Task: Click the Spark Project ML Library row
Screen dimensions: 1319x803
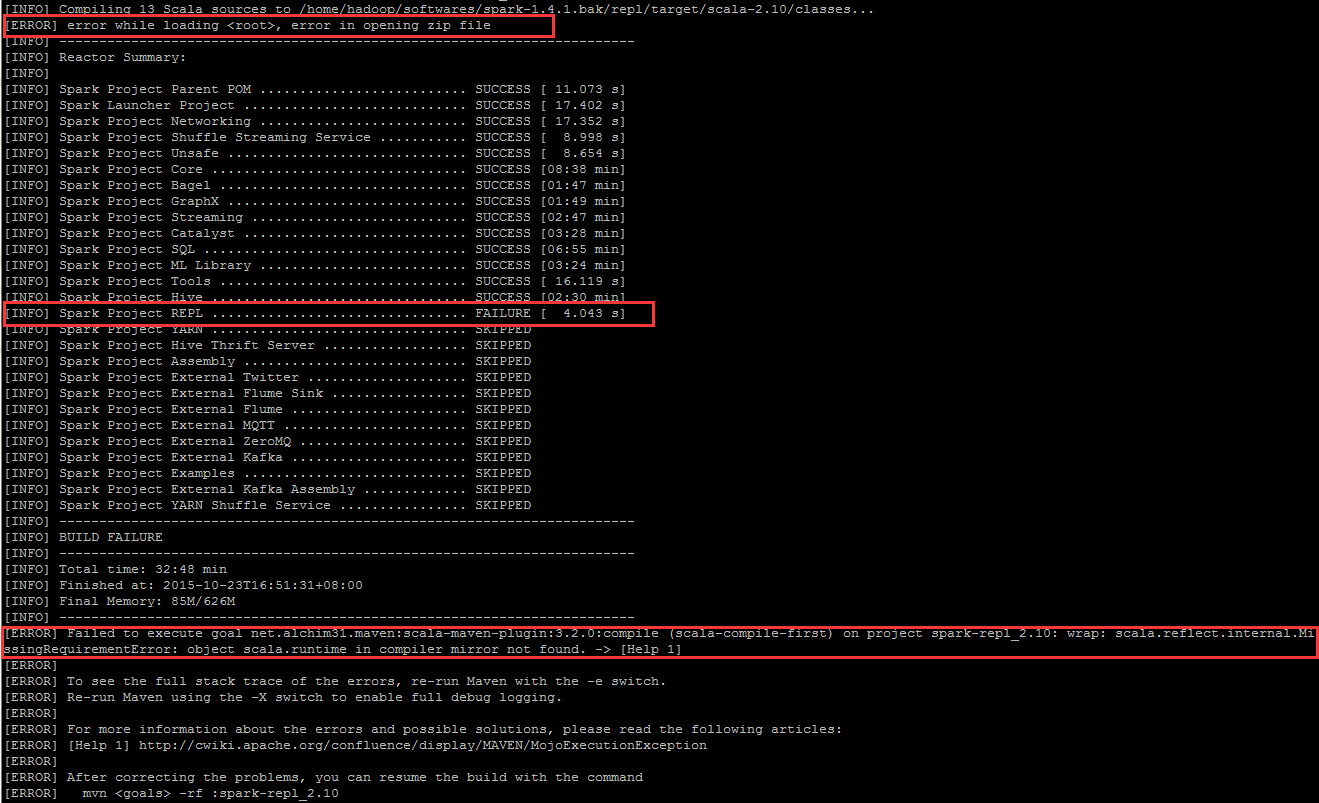Action: (x=315, y=265)
